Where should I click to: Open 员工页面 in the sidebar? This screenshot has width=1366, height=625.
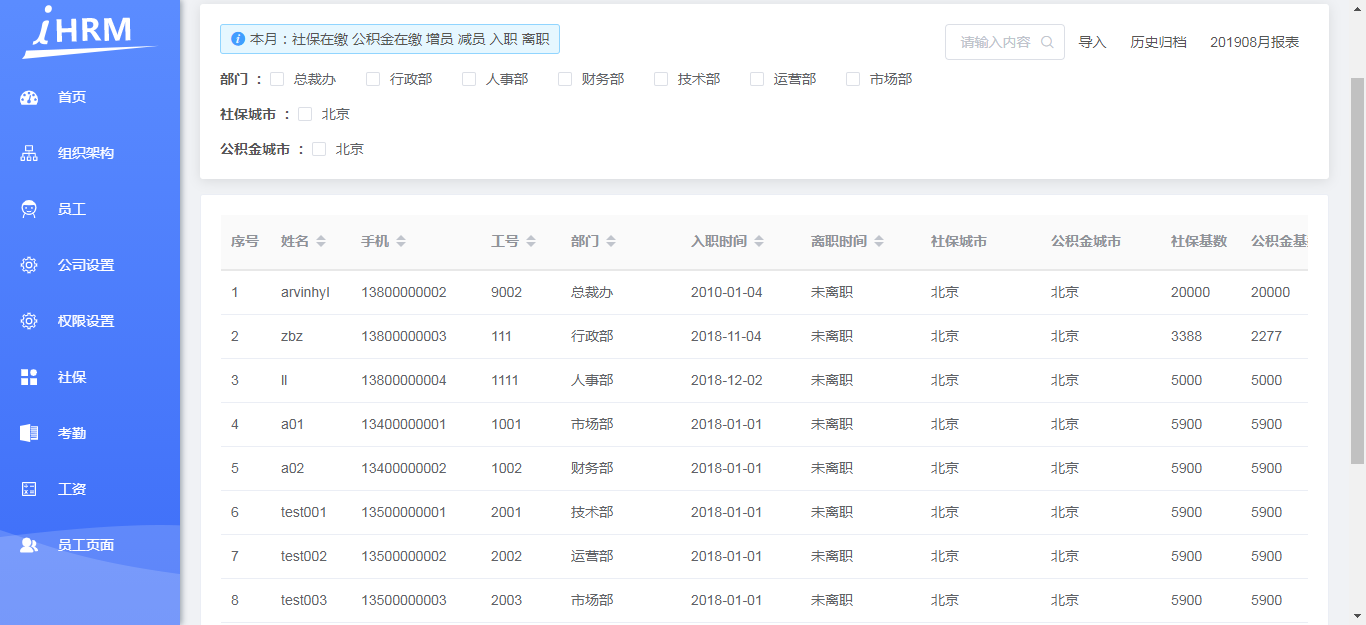click(x=90, y=546)
